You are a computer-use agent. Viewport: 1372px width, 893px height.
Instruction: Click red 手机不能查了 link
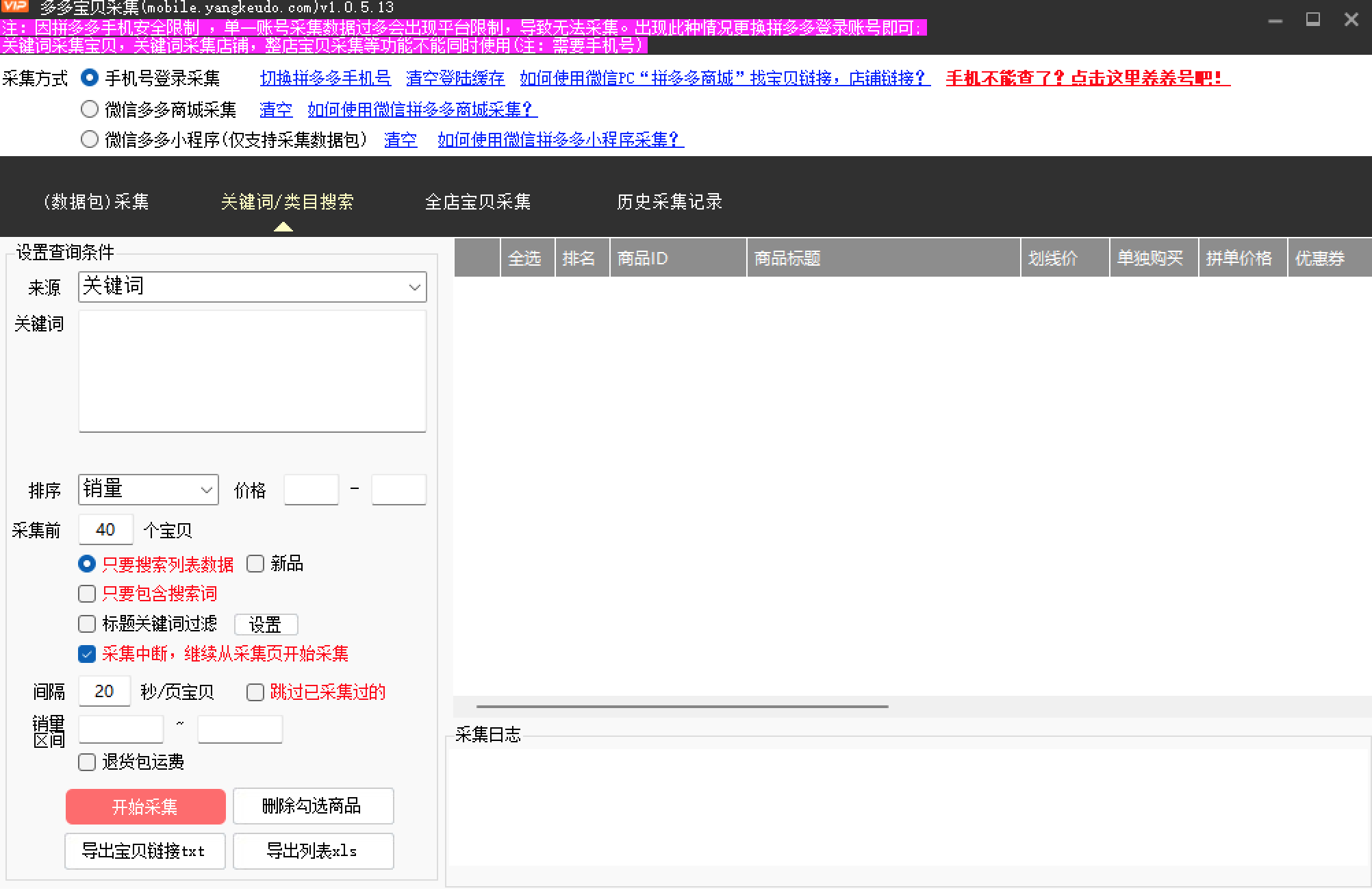pos(1088,79)
